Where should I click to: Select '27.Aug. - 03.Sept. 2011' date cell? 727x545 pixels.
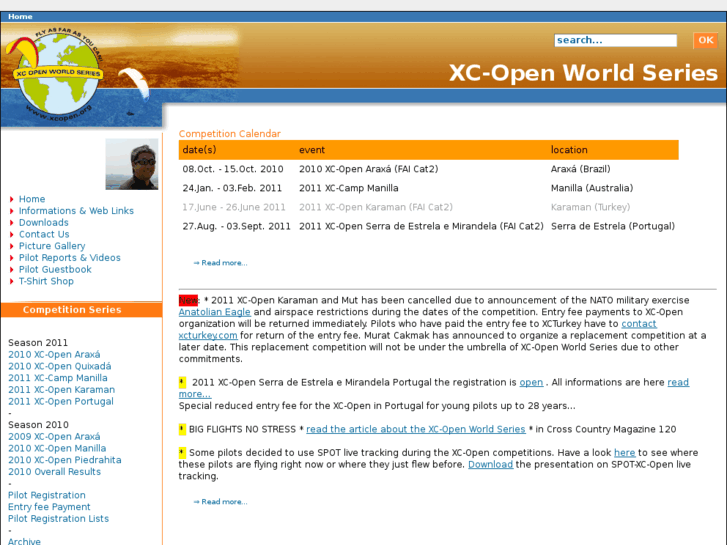tap(236, 226)
